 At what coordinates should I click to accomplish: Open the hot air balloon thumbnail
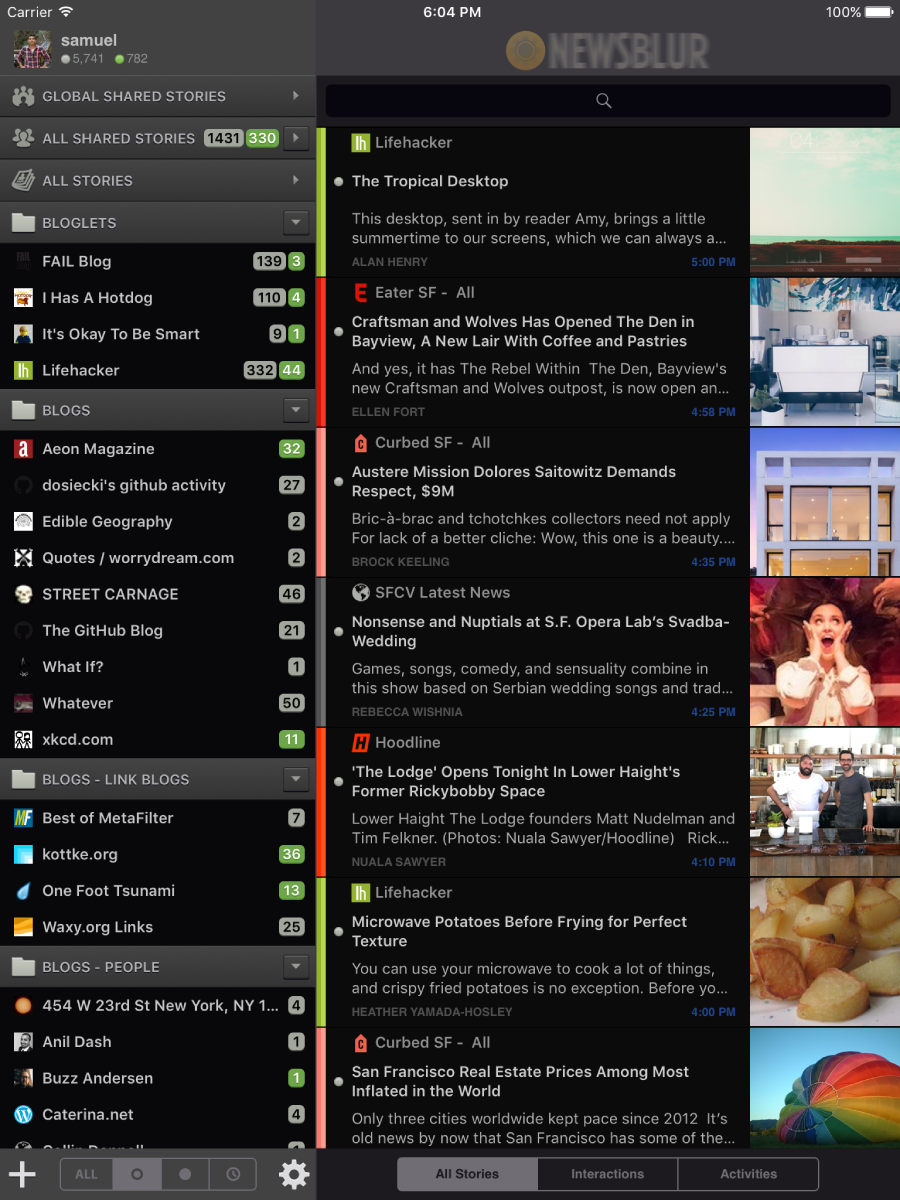[x=825, y=1088]
